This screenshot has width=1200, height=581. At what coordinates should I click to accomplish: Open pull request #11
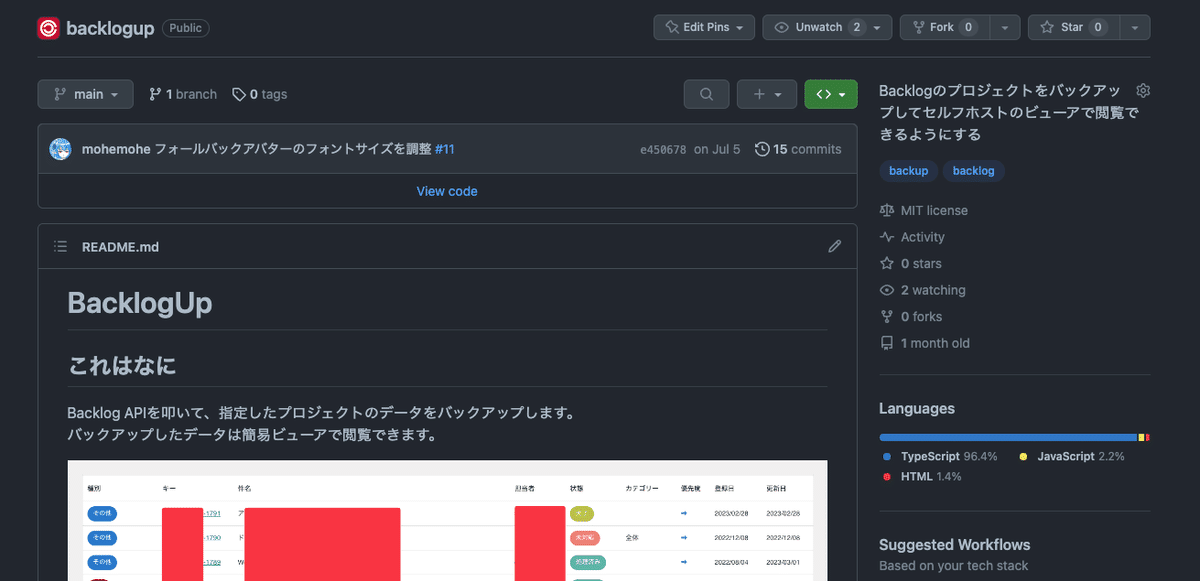(x=444, y=148)
